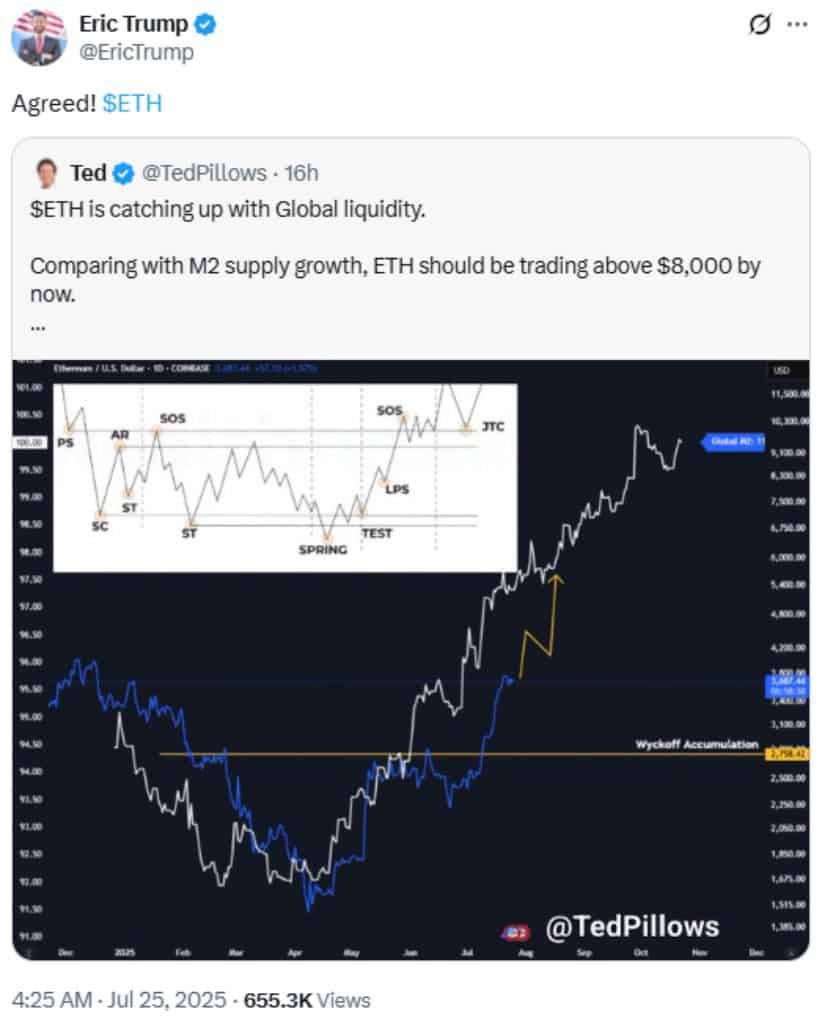Click the blue Global M2 price label

733,442
